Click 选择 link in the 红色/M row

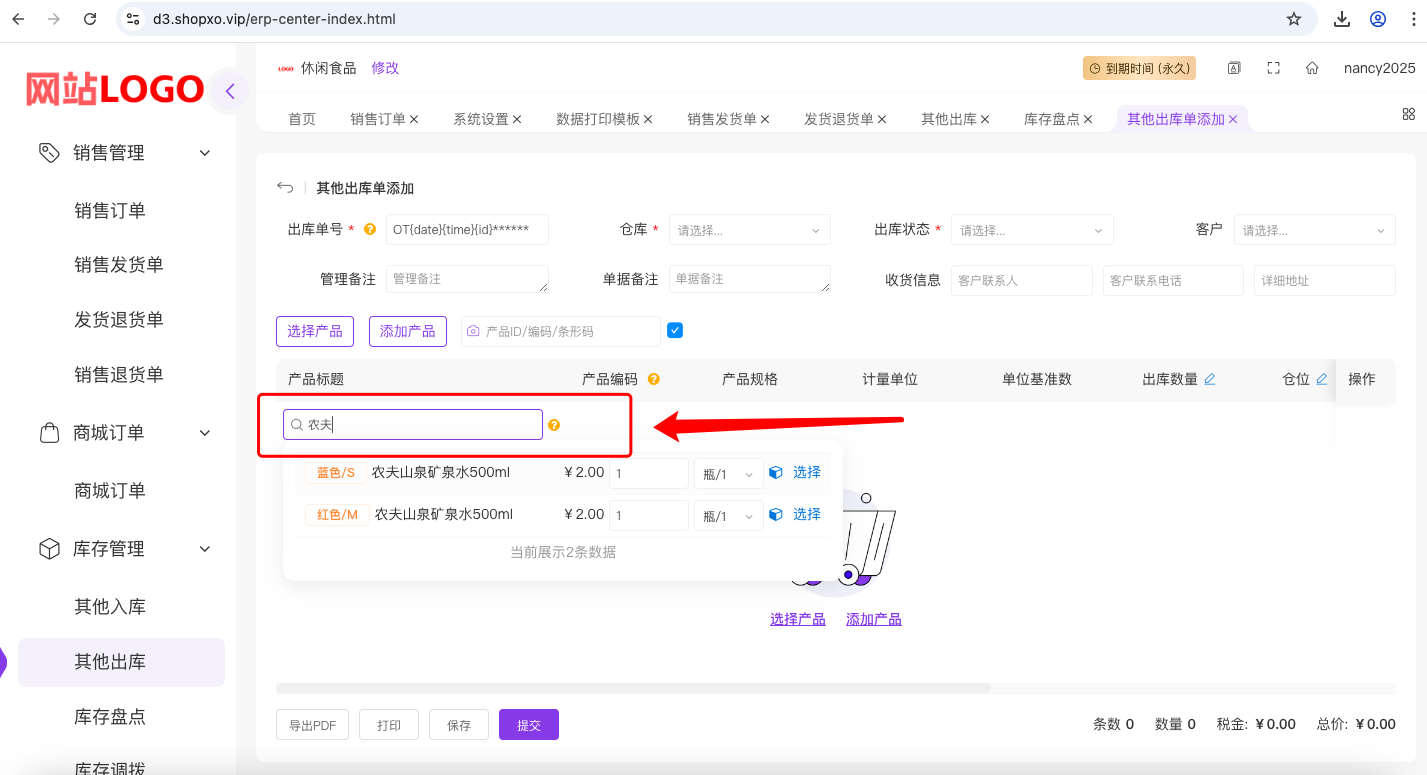807,514
